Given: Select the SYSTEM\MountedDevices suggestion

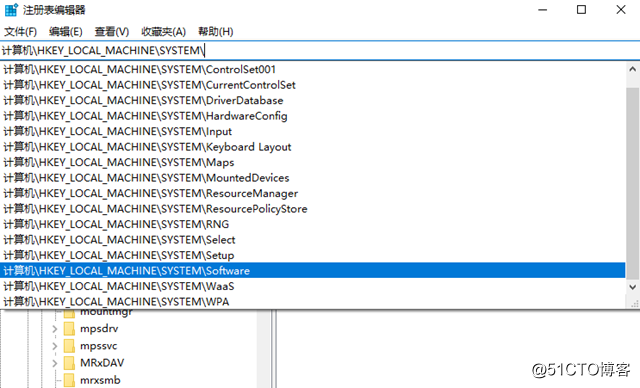Looking at the screenshot, I should [x=313, y=178].
